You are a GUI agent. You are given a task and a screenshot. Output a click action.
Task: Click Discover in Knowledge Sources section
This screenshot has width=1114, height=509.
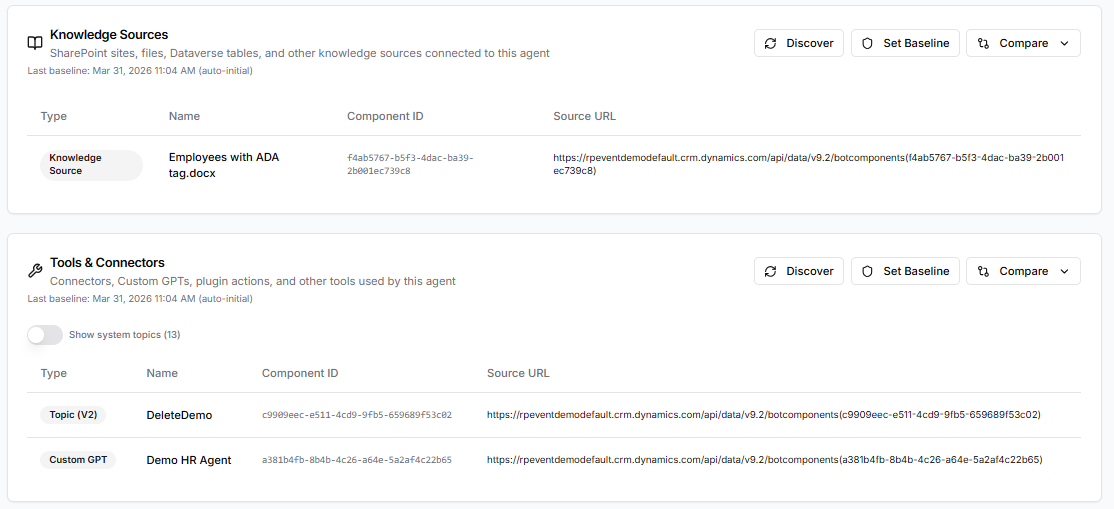coord(798,43)
